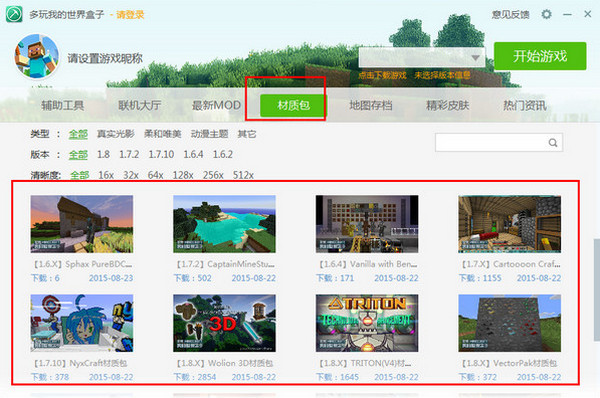
Task: Switch to the 地图存档 tab
Action: [370, 105]
